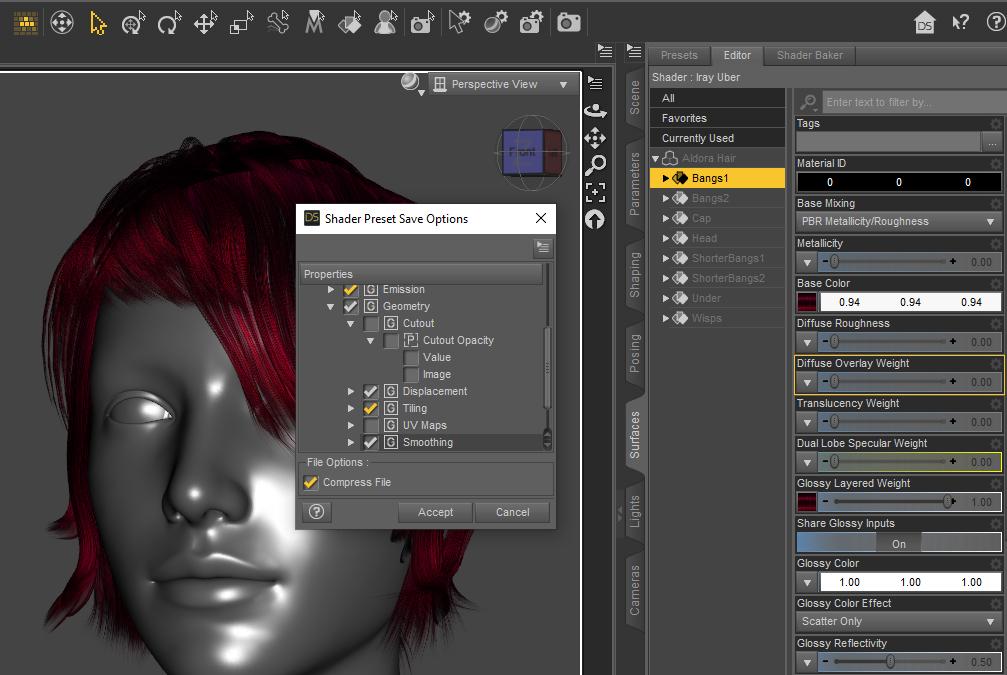Activate the Universal Translate move tool

(205, 23)
